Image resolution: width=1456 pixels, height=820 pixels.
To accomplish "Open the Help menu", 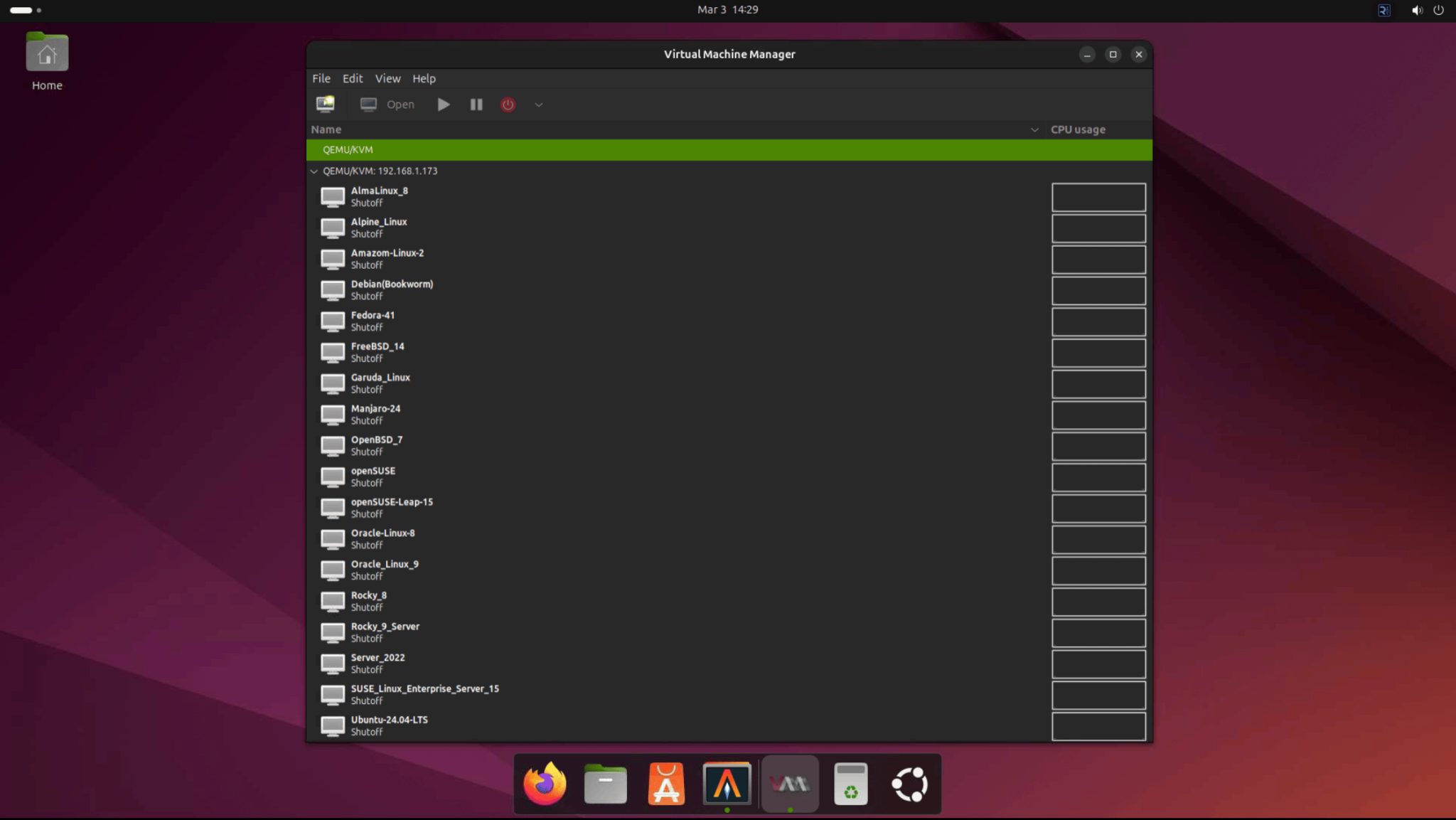I will (x=424, y=78).
